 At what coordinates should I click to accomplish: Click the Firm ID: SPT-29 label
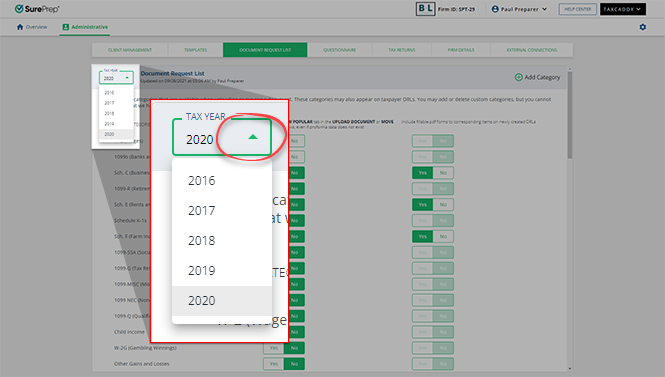[456, 9]
